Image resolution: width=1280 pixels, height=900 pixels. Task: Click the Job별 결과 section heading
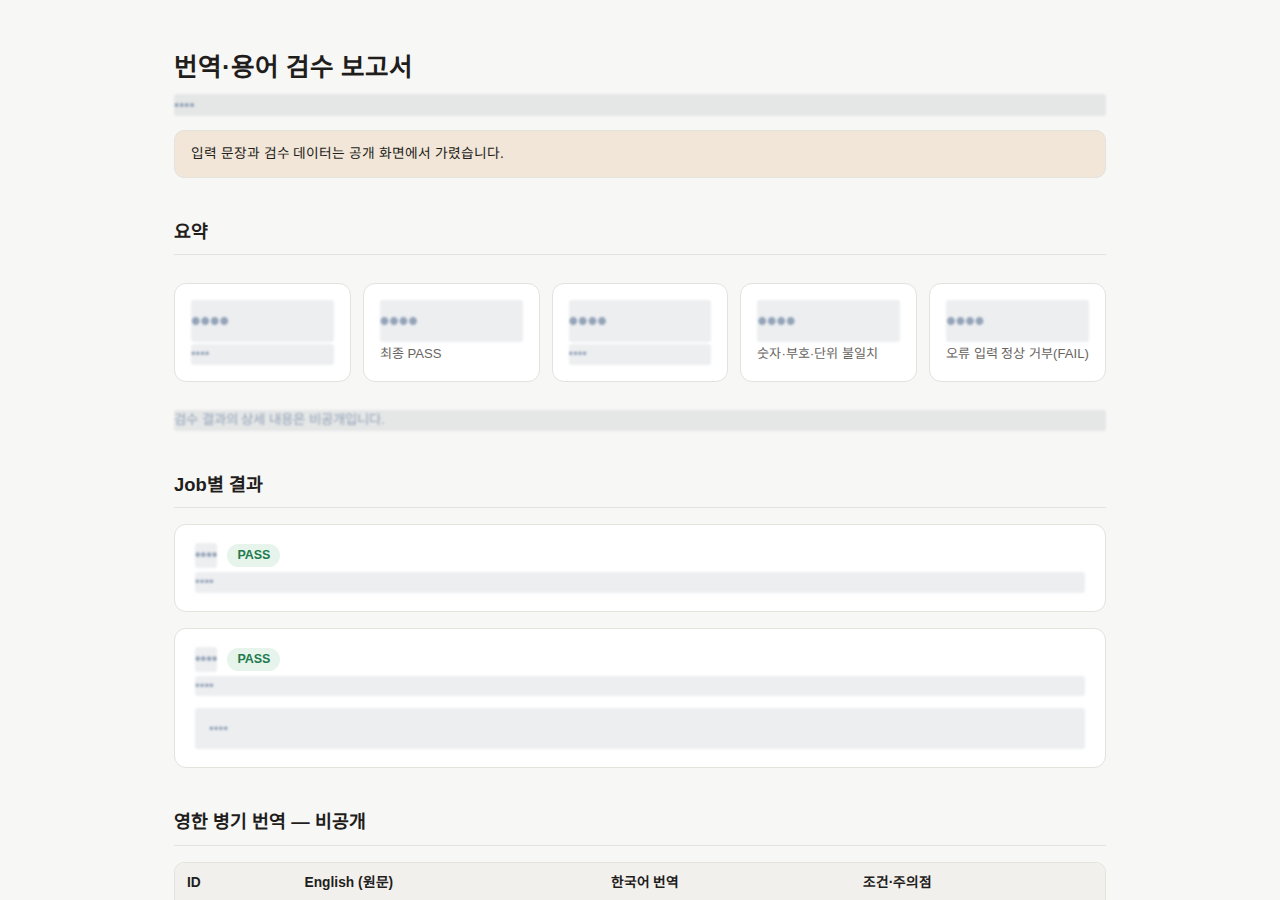218,484
